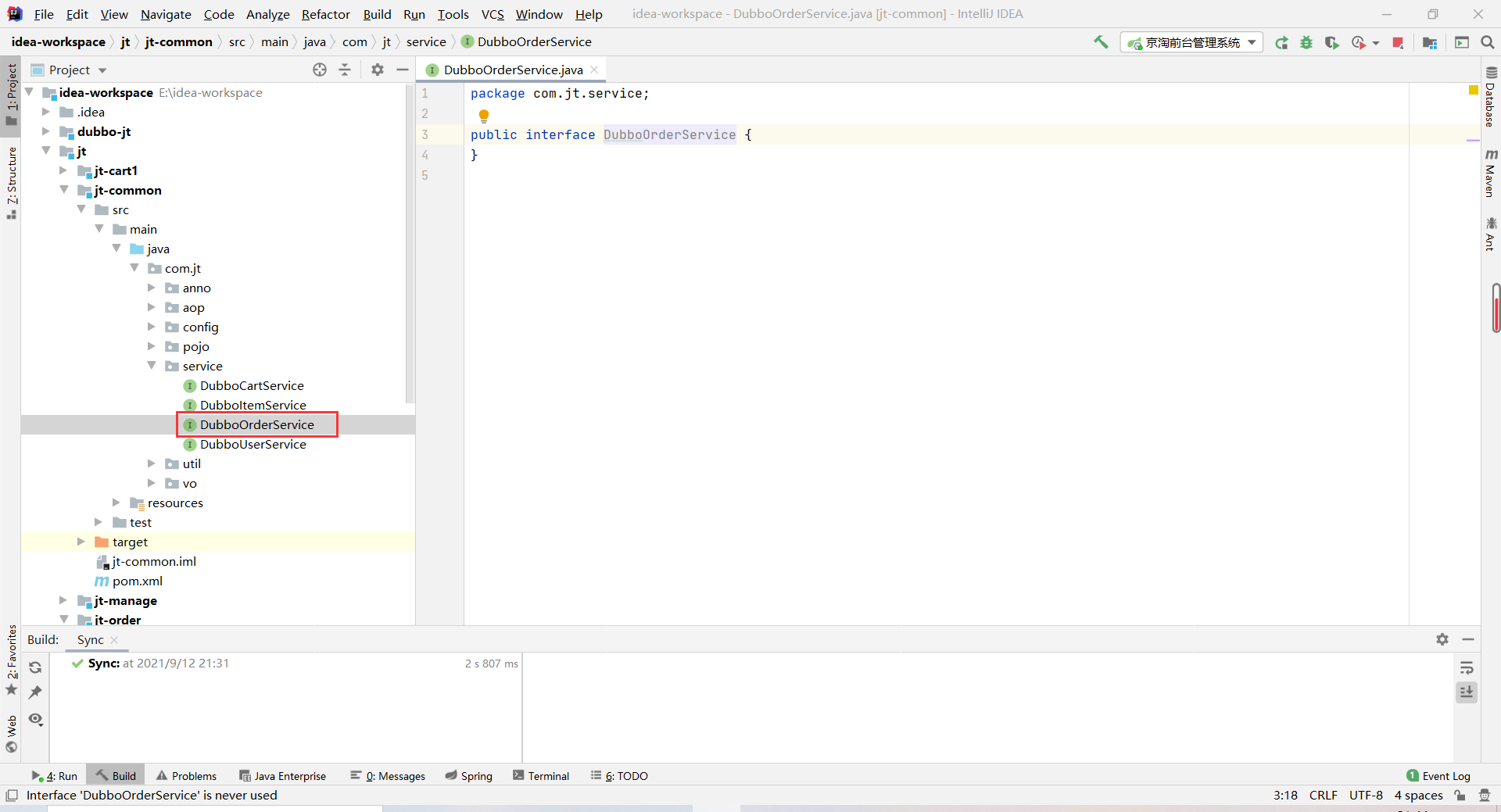Image resolution: width=1501 pixels, height=812 pixels.
Task: Toggle Build view eye filter
Action: [35, 719]
